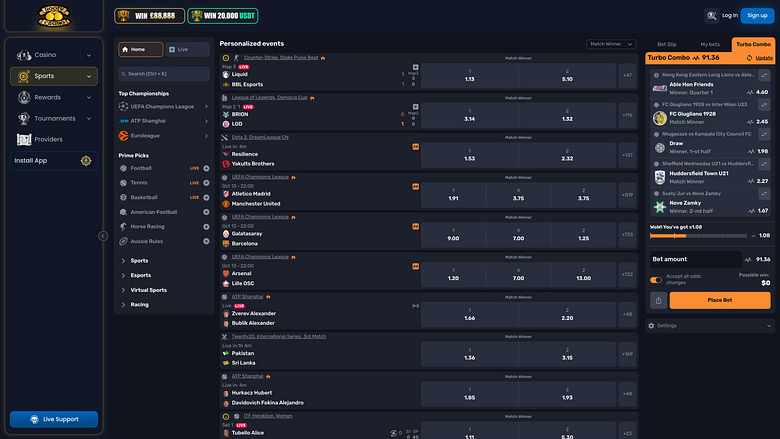780x439 pixels.
Task: Click the stats icon on Arsenal match
Action: coord(415,266)
